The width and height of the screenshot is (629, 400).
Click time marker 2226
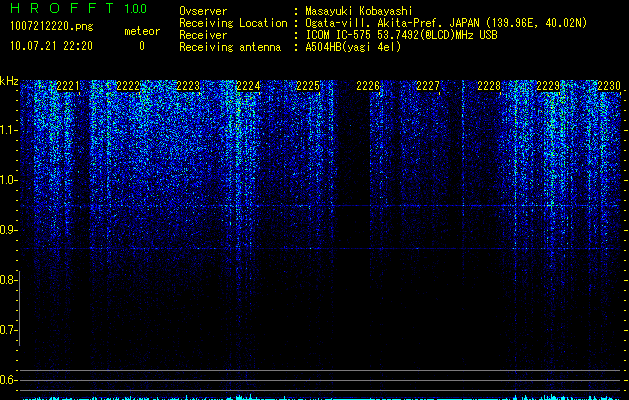click(x=368, y=86)
